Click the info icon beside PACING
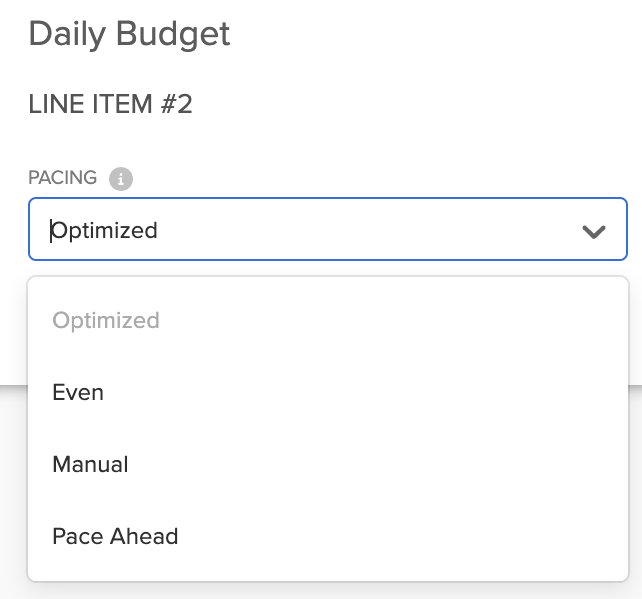Screen dimensions: 642x599 coord(121,179)
